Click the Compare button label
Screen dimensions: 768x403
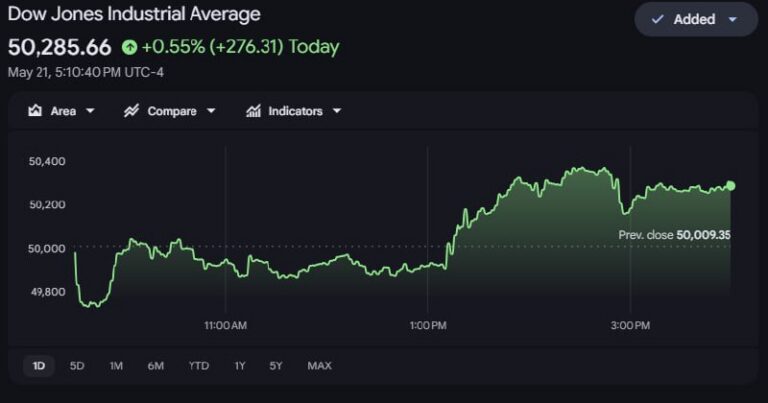click(x=172, y=111)
